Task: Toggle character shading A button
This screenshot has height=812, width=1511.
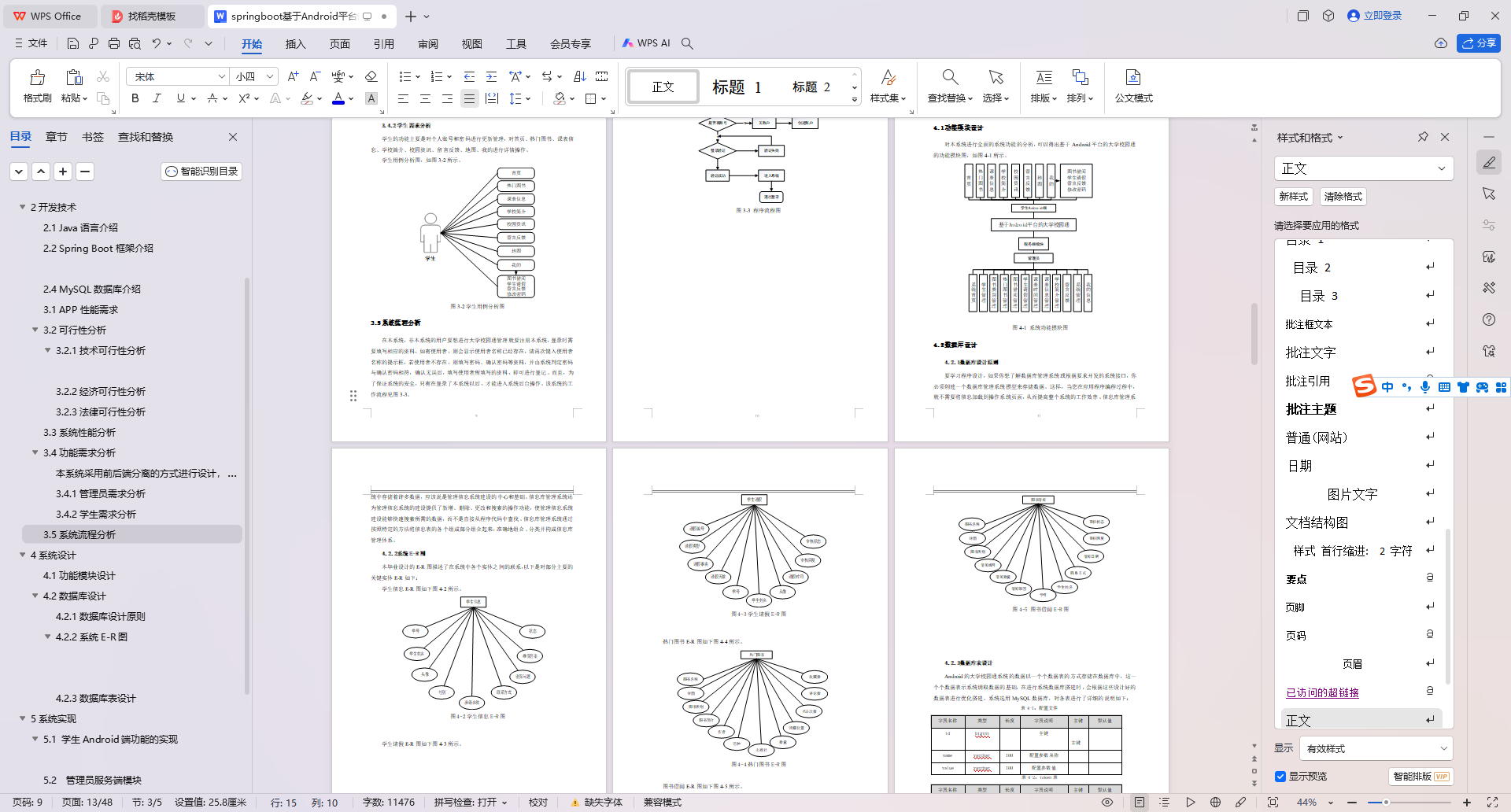Action: tap(371, 98)
